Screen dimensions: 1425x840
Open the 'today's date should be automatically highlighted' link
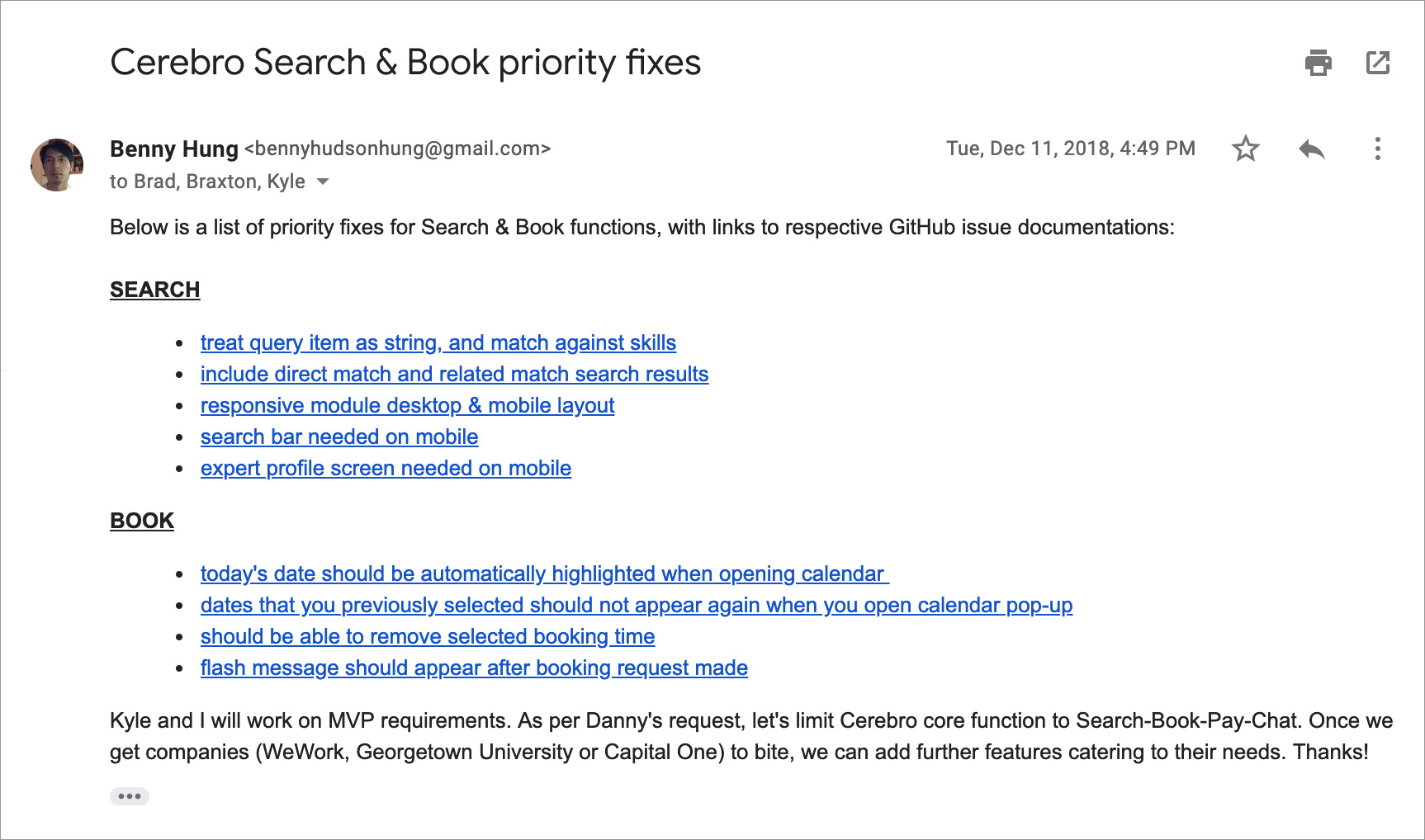coord(544,573)
